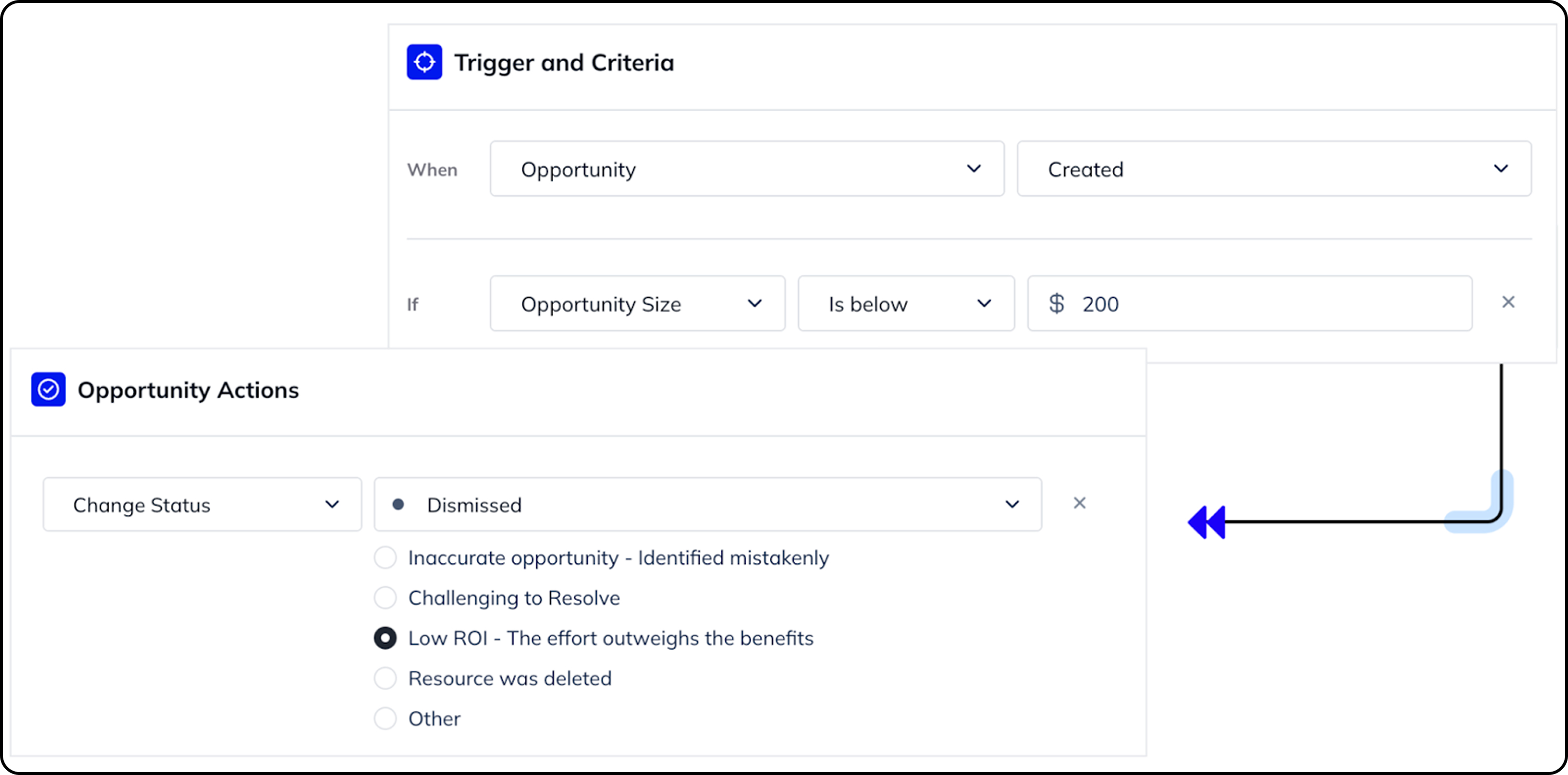Click the Opportunity Actions heading

point(188,390)
